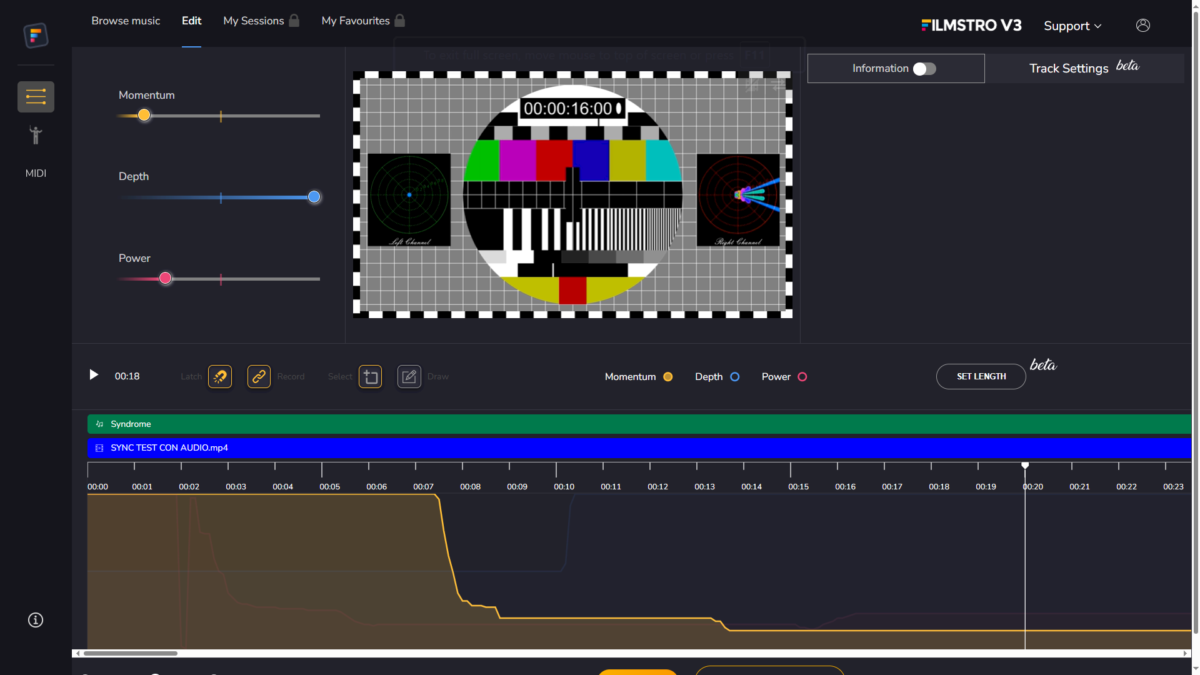Click the Filmstro logo icon in sidebar
Screen dimensions: 1200x675
click(36, 36)
